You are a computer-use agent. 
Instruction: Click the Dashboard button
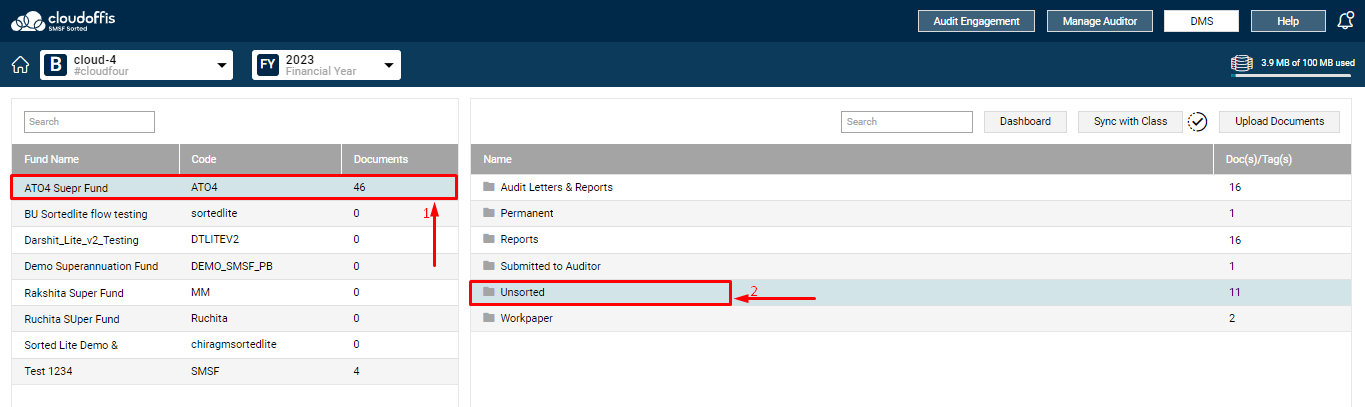[x=1025, y=121]
